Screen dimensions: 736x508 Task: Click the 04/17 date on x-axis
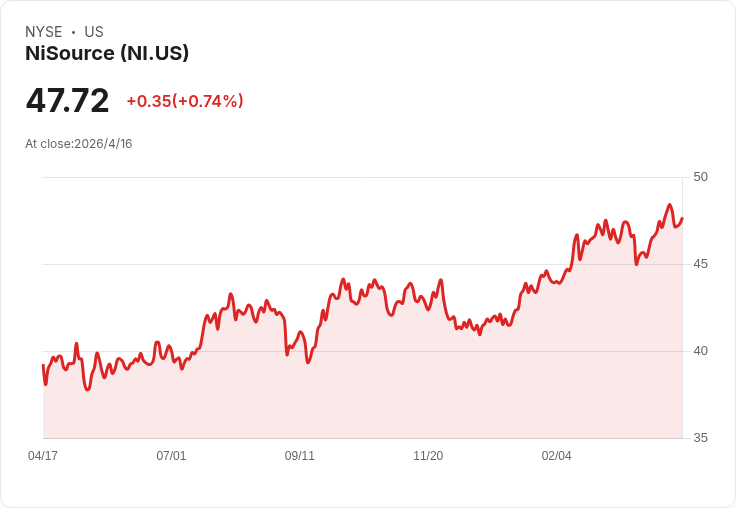point(43,456)
